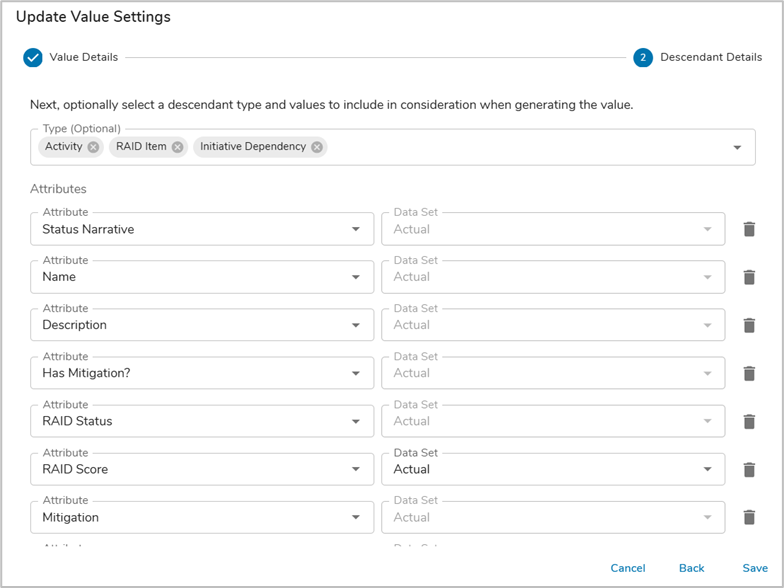Delete the Mitigation attribute row

[749, 517]
